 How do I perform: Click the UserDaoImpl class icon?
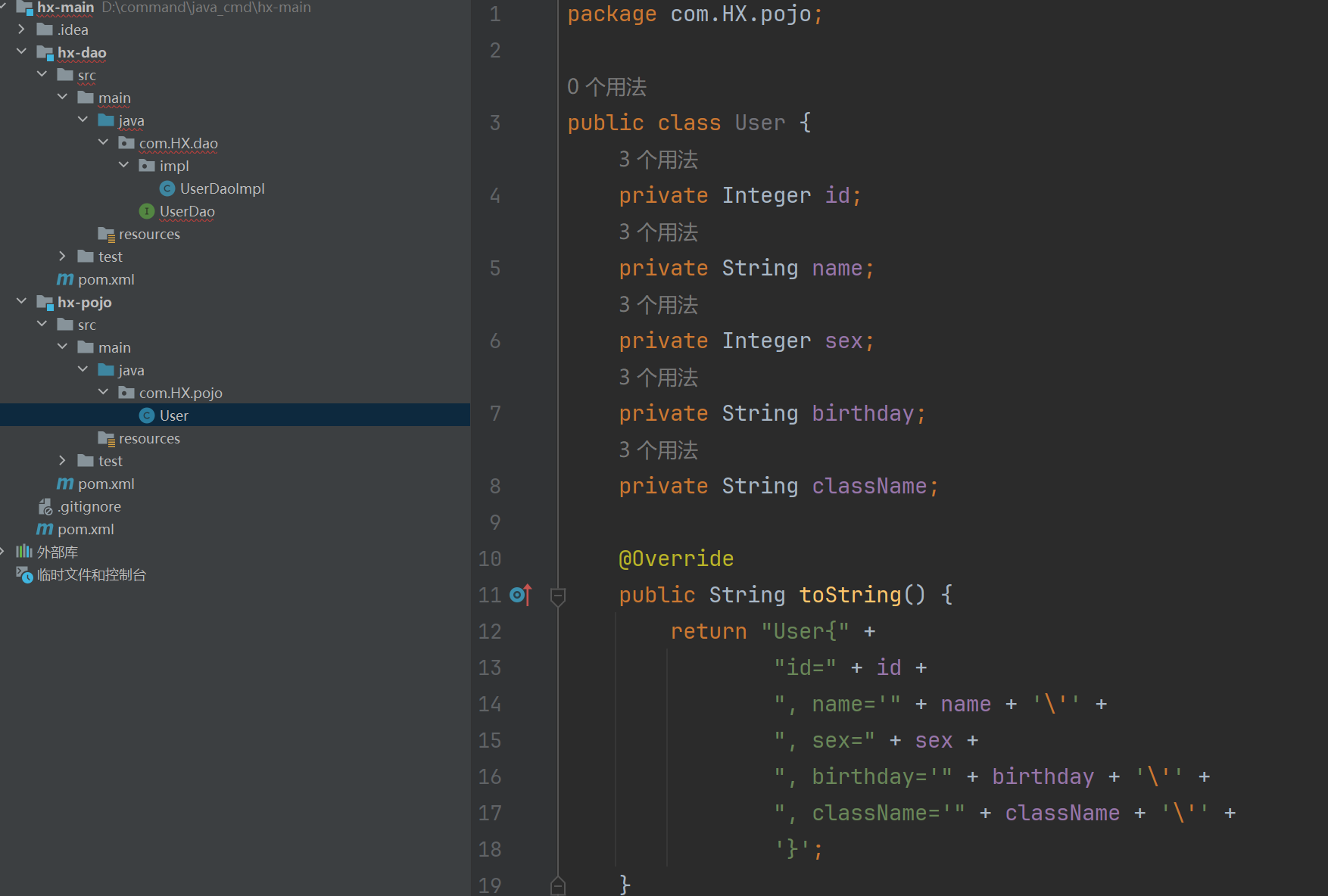(167, 188)
